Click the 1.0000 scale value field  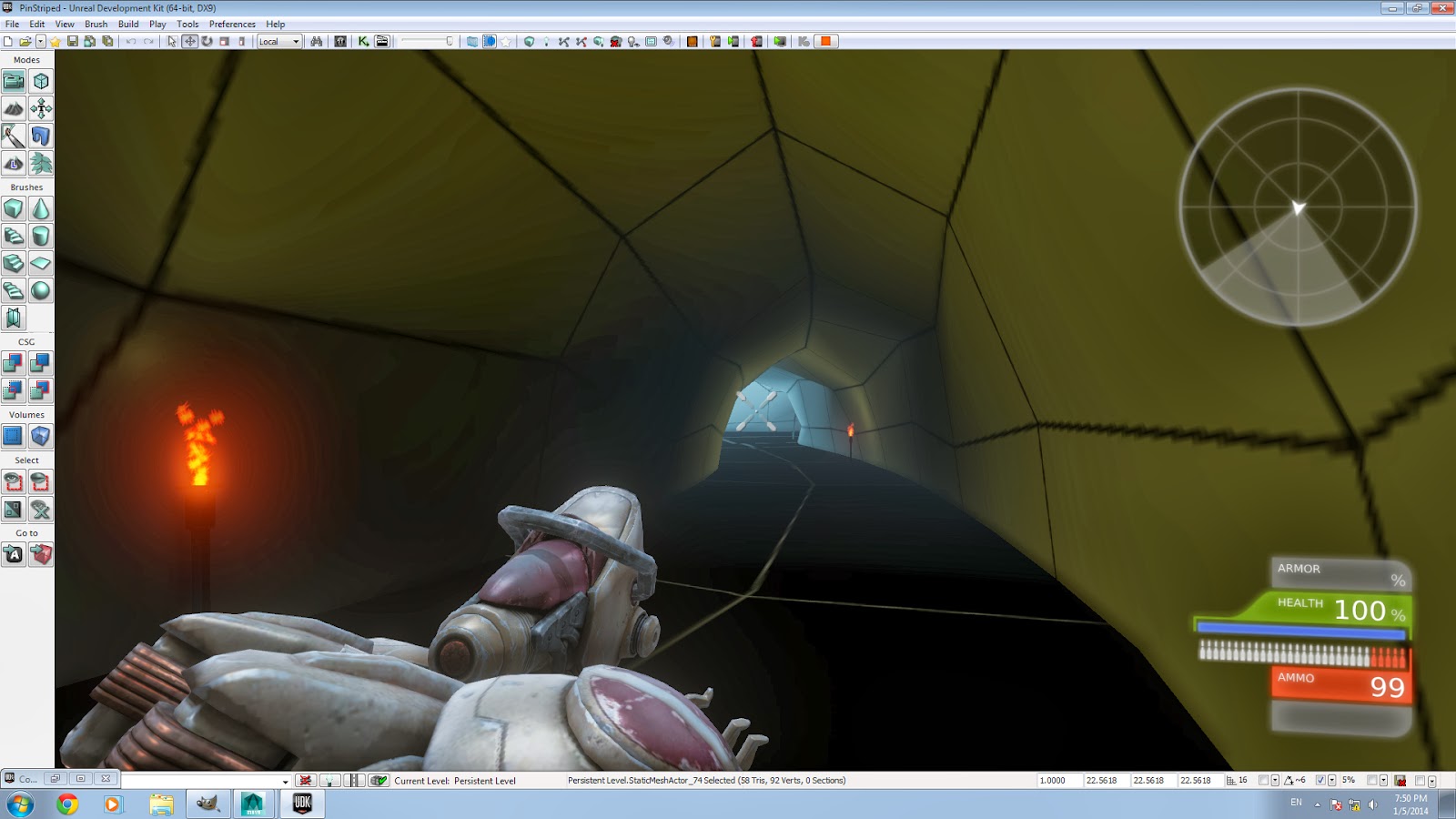pos(1059,781)
